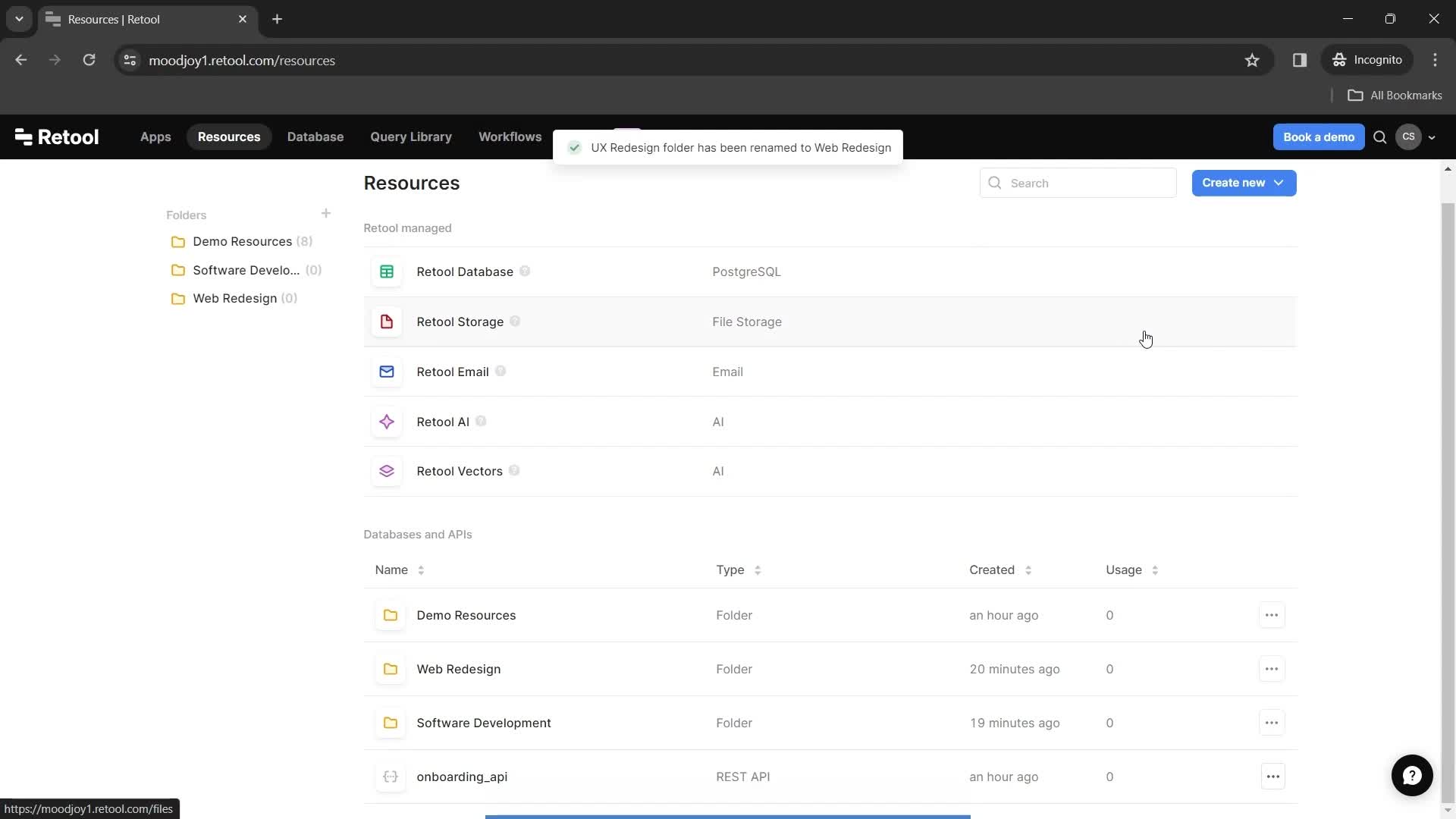The image size is (1456, 819).
Task: Open the Retool AI resource
Action: (830, 422)
